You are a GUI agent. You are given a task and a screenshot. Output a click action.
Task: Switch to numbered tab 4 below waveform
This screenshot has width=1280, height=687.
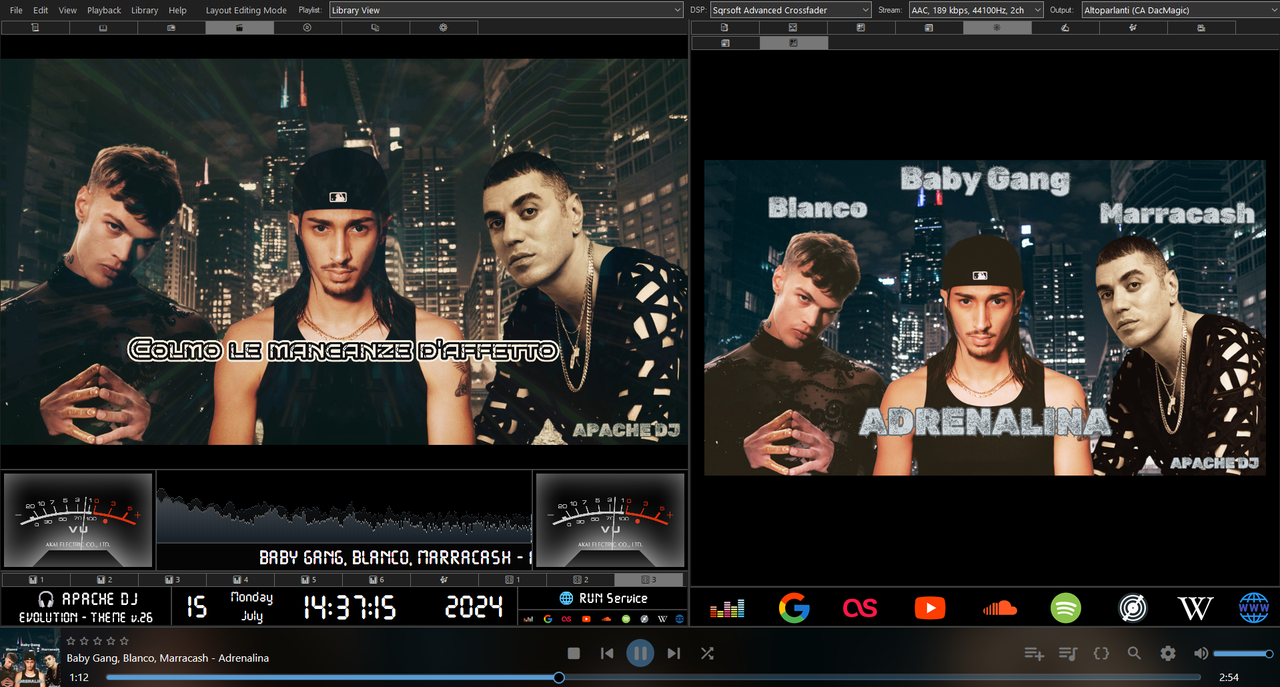[239, 580]
